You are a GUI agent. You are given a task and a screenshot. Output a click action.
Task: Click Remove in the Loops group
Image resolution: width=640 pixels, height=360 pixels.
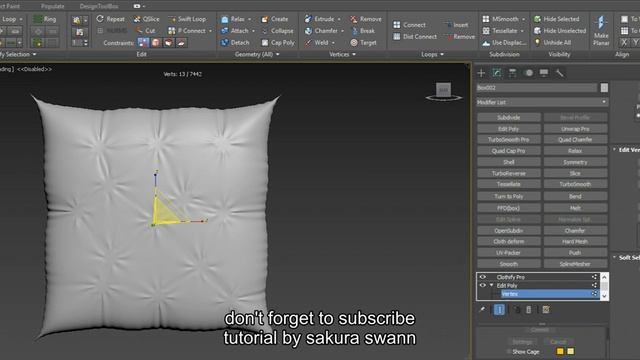(461, 36)
